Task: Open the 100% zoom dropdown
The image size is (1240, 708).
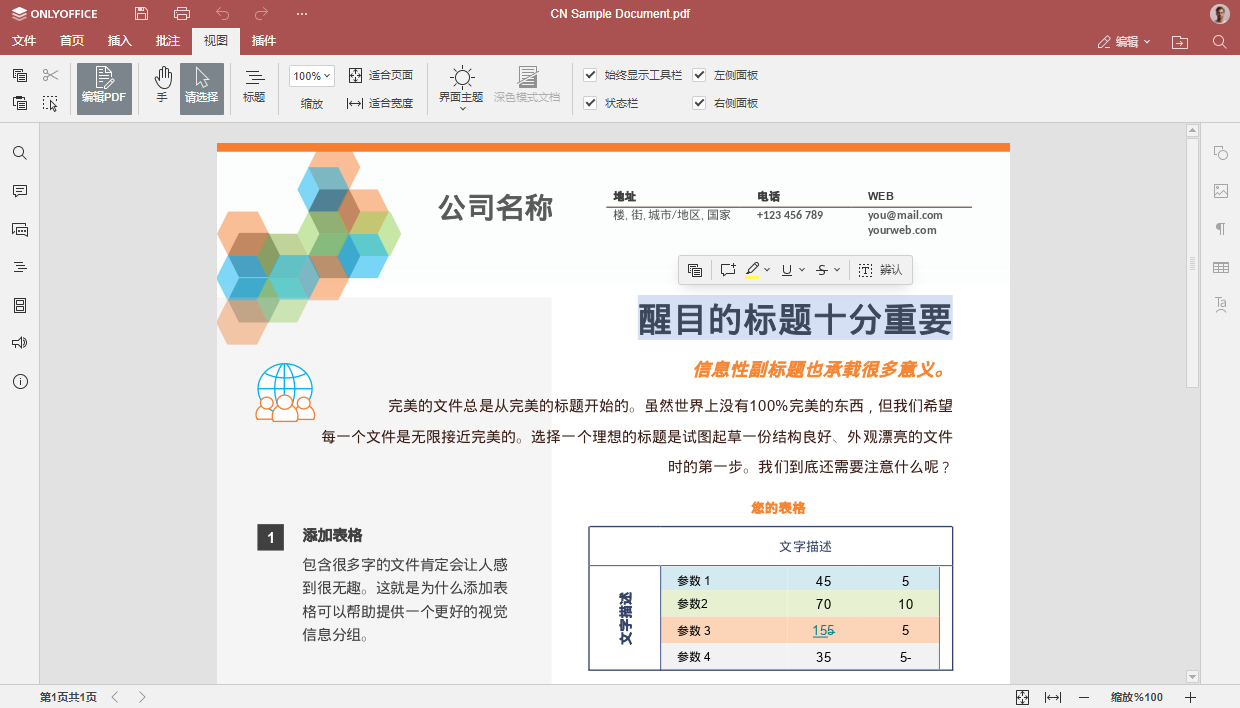Action: click(312, 76)
